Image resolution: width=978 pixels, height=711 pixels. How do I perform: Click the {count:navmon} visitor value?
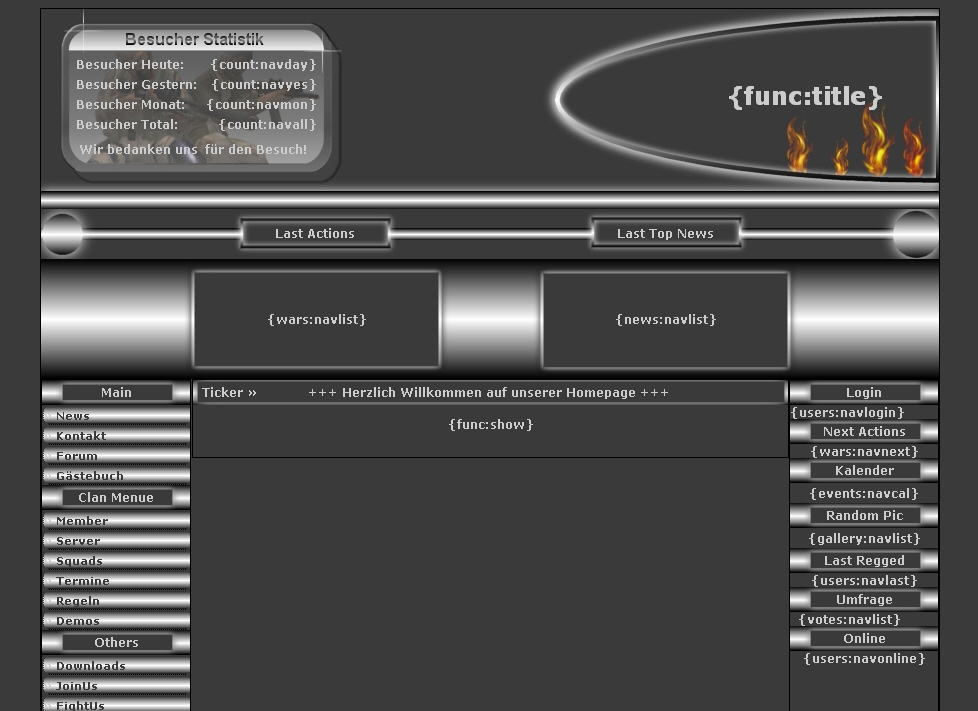click(262, 104)
